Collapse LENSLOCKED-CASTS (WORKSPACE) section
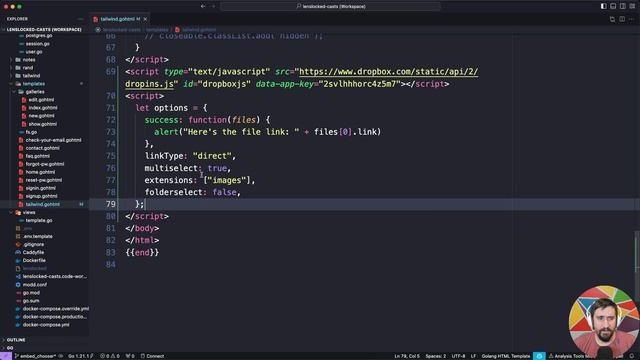Viewport: 640px width, 360px height. 44,29
